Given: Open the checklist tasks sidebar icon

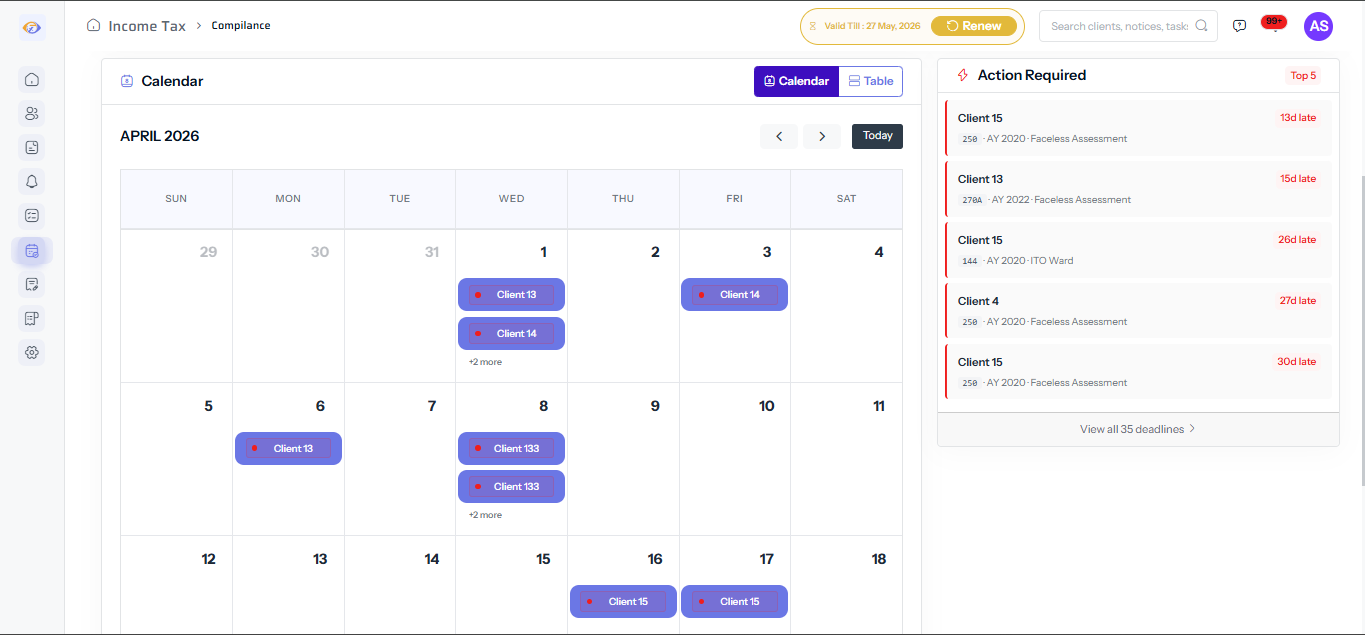Looking at the screenshot, I should point(32,215).
